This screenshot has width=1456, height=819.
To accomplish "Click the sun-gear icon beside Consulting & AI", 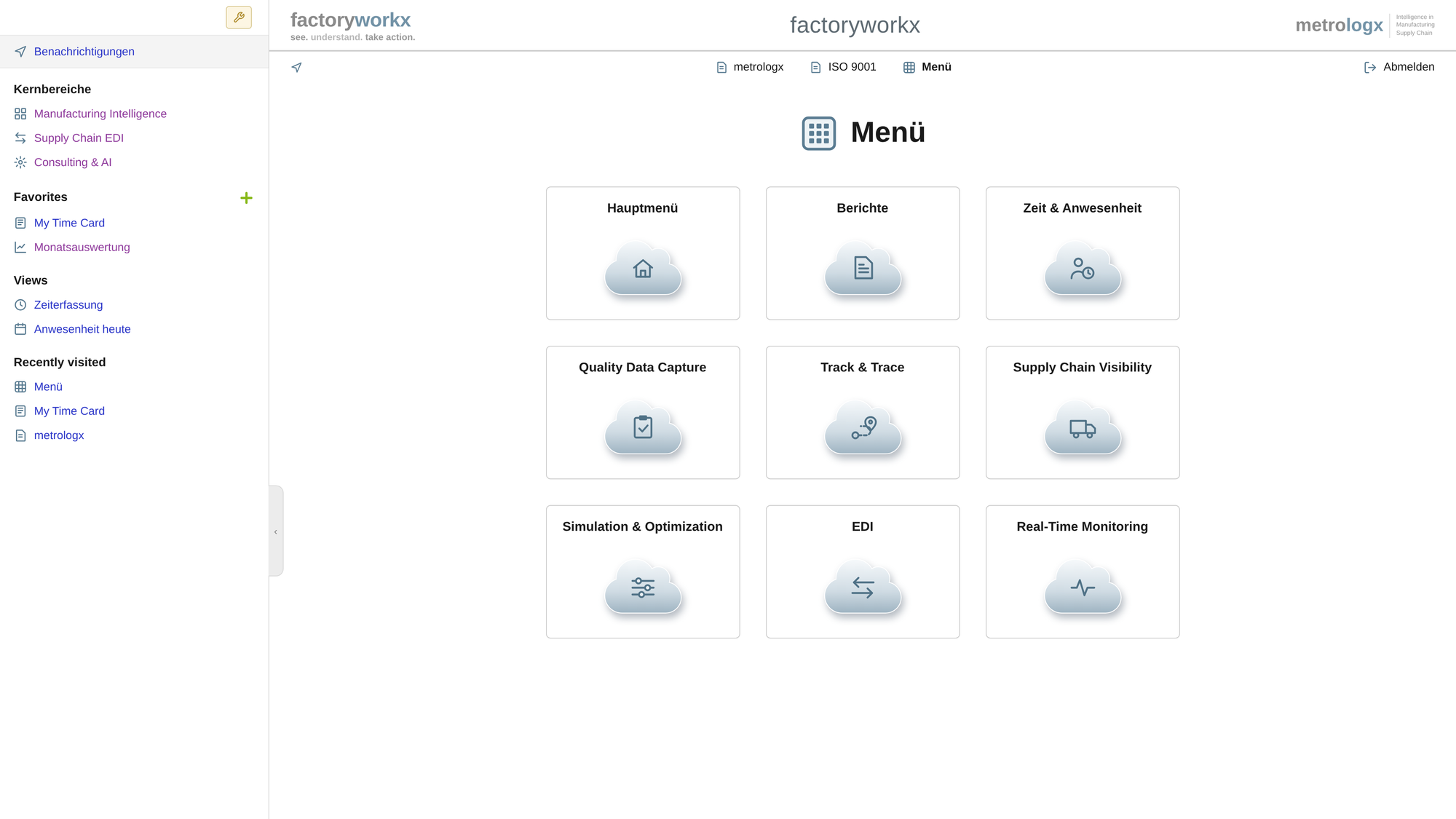I will [x=20, y=162].
